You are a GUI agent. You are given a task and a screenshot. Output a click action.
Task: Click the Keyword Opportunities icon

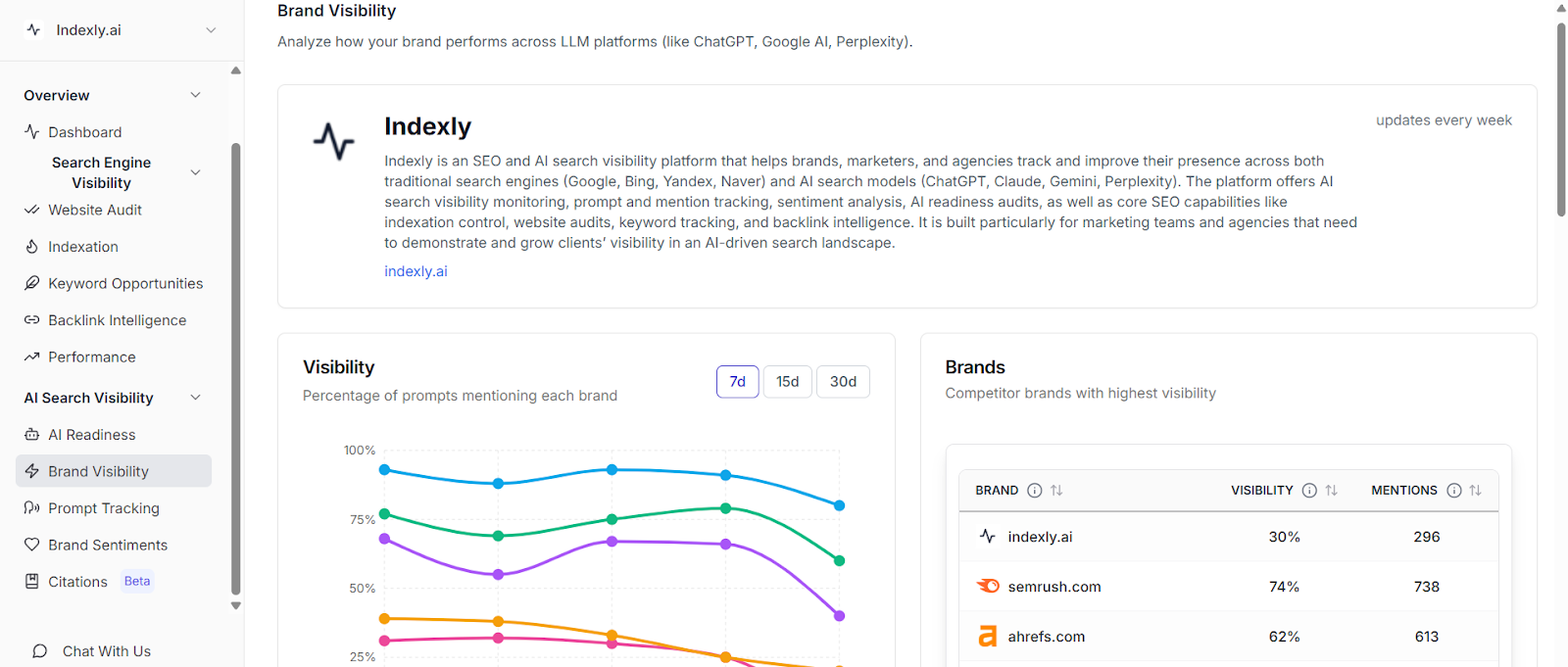31,283
